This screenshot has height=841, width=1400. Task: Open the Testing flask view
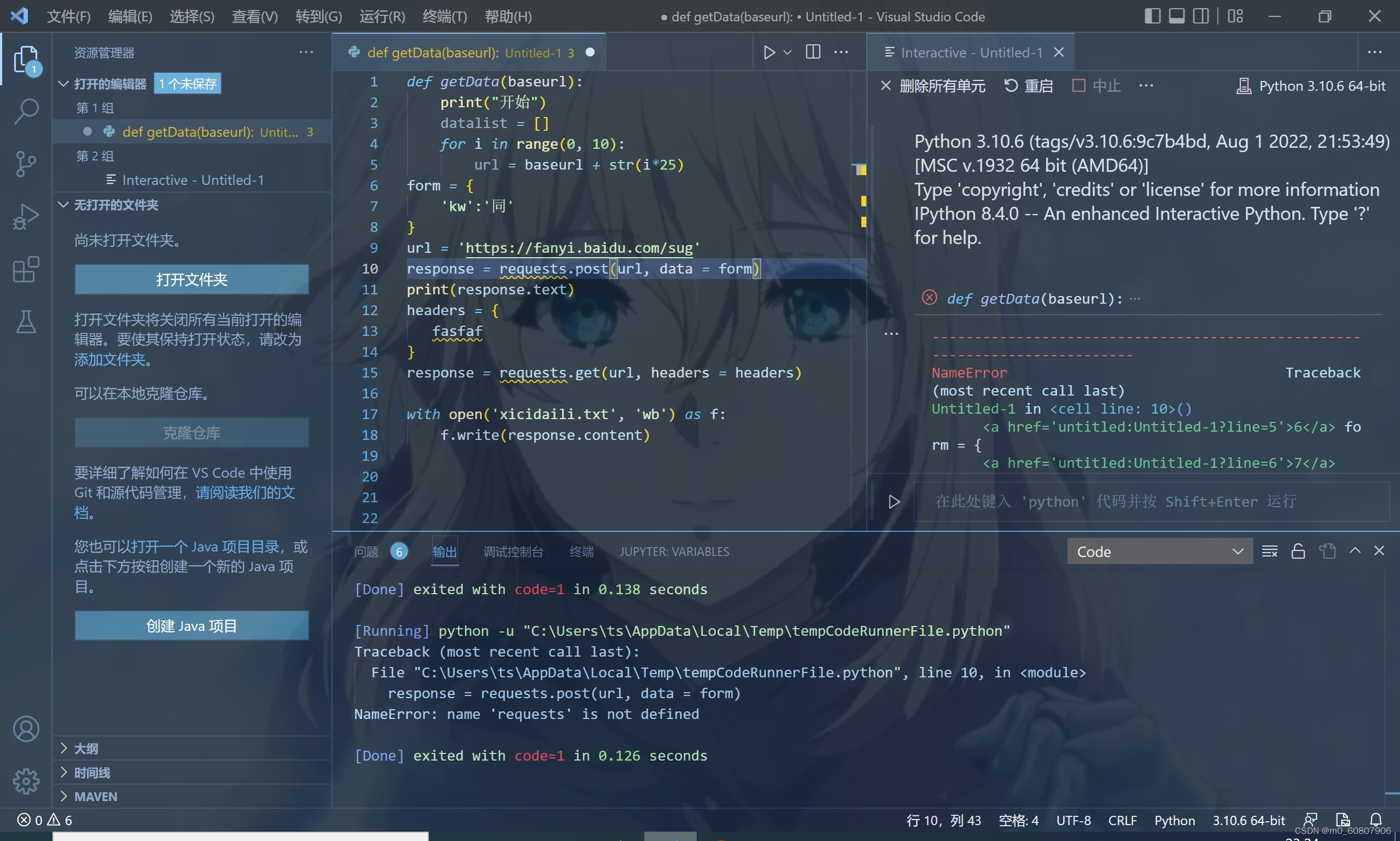tap(26, 322)
